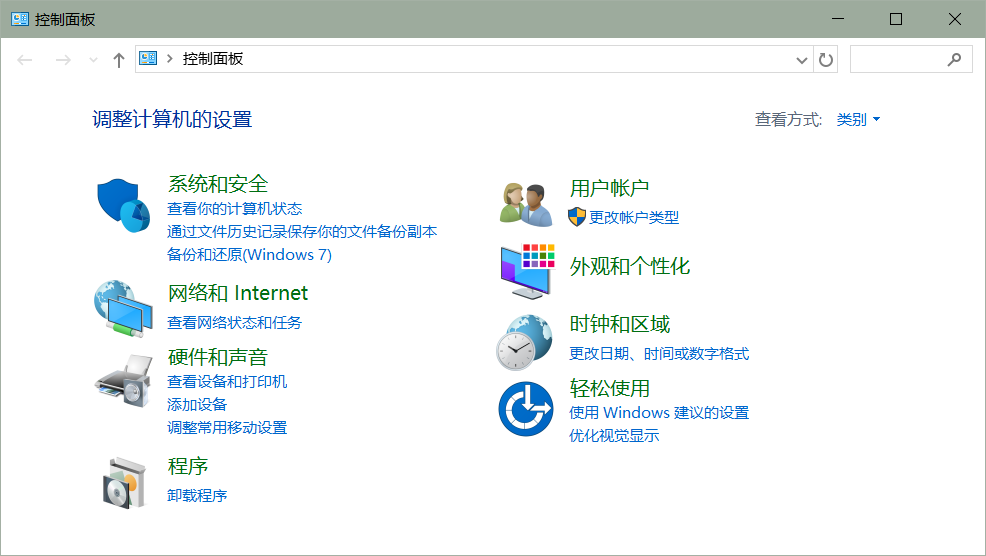The height and width of the screenshot is (556, 986).
Task: Open the Appearance and Personalization monitor icon
Action: (x=528, y=271)
